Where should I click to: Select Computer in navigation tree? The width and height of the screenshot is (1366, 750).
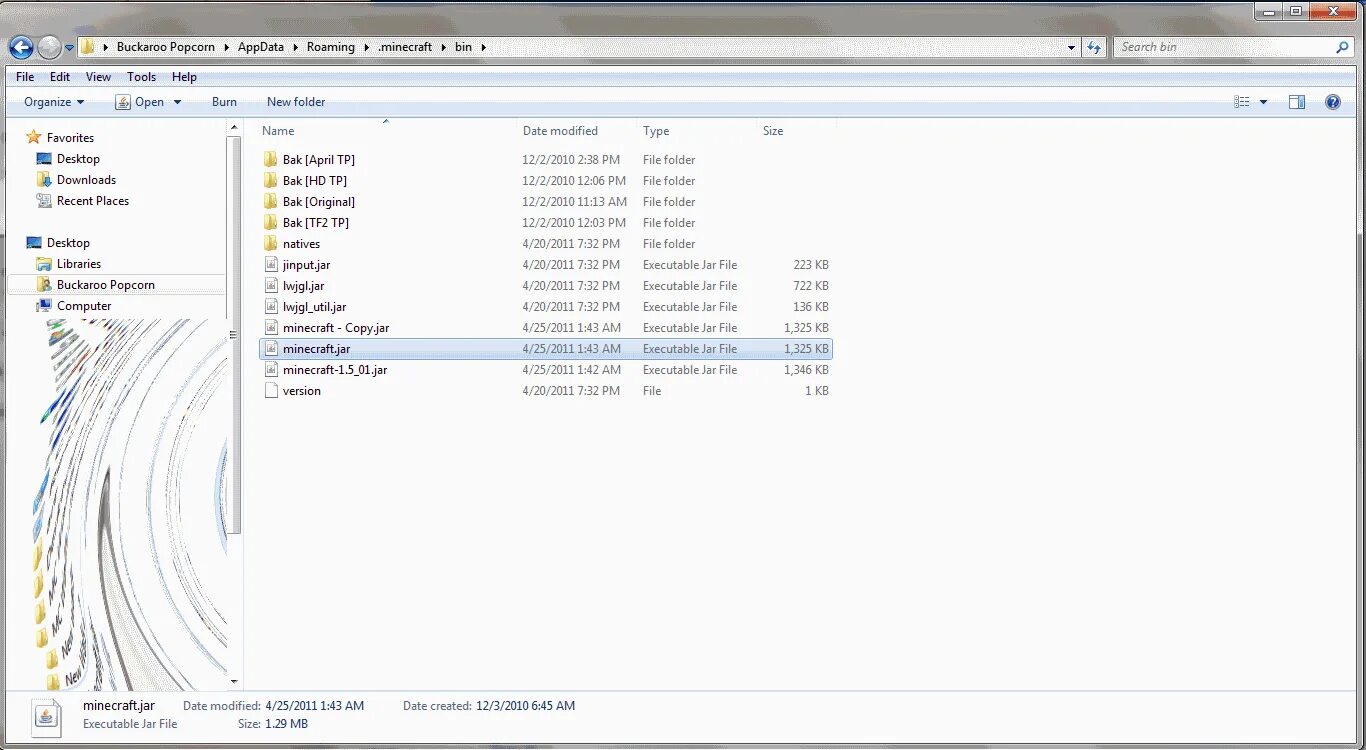[84, 306]
